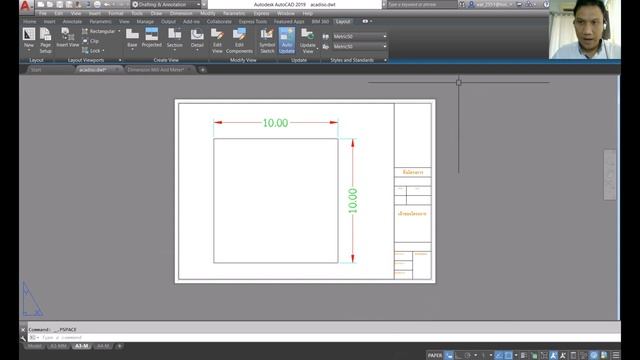Viewport: 640px width, 360px height.
Task: Click the search box help question icon
Action: point(546,4)
